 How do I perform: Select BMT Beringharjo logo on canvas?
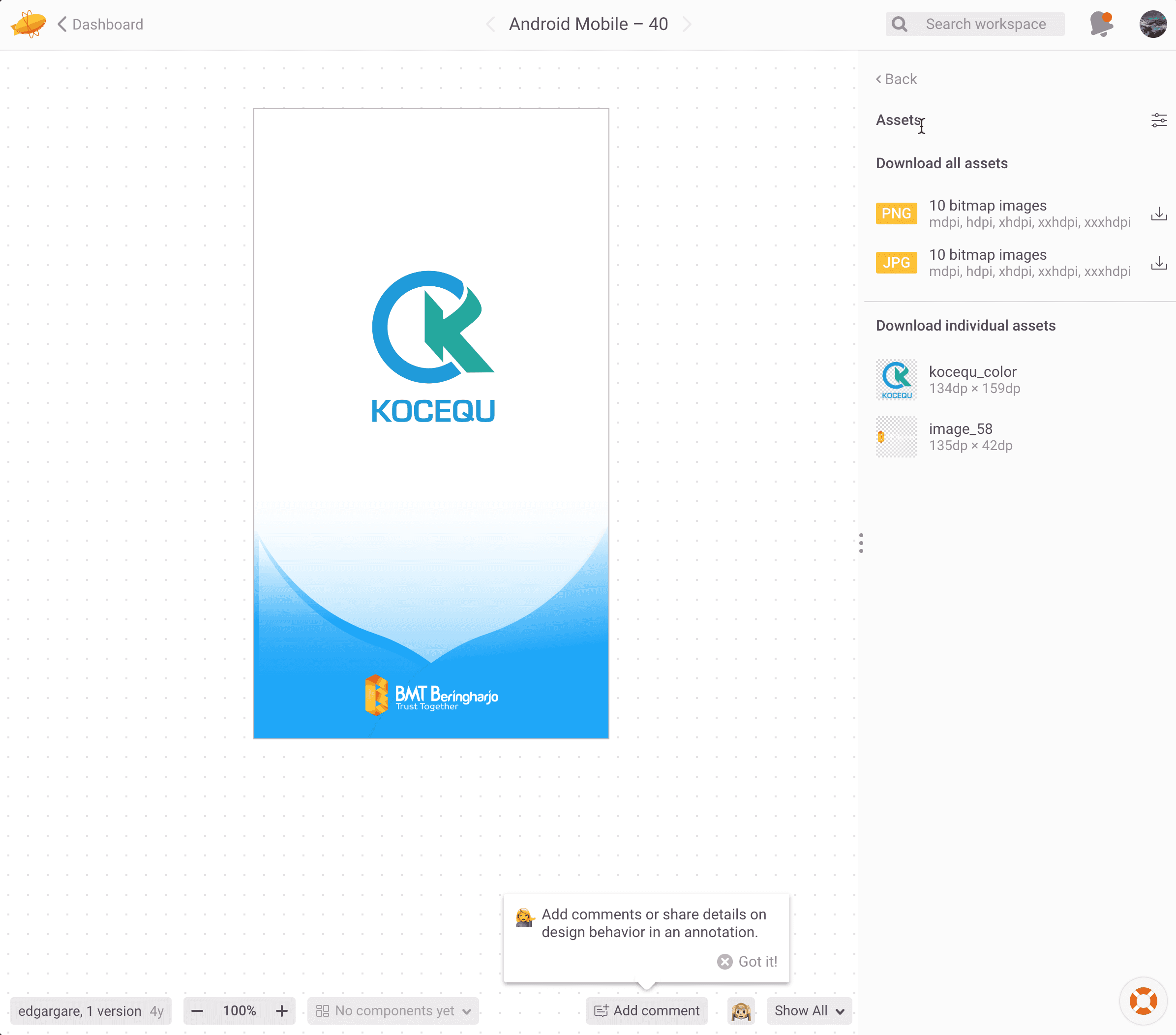click(431, 695)
